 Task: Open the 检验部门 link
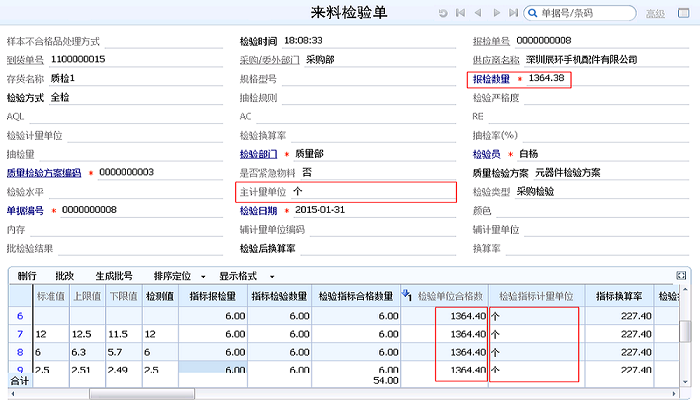pyautogui.click(x=258, y=154)
